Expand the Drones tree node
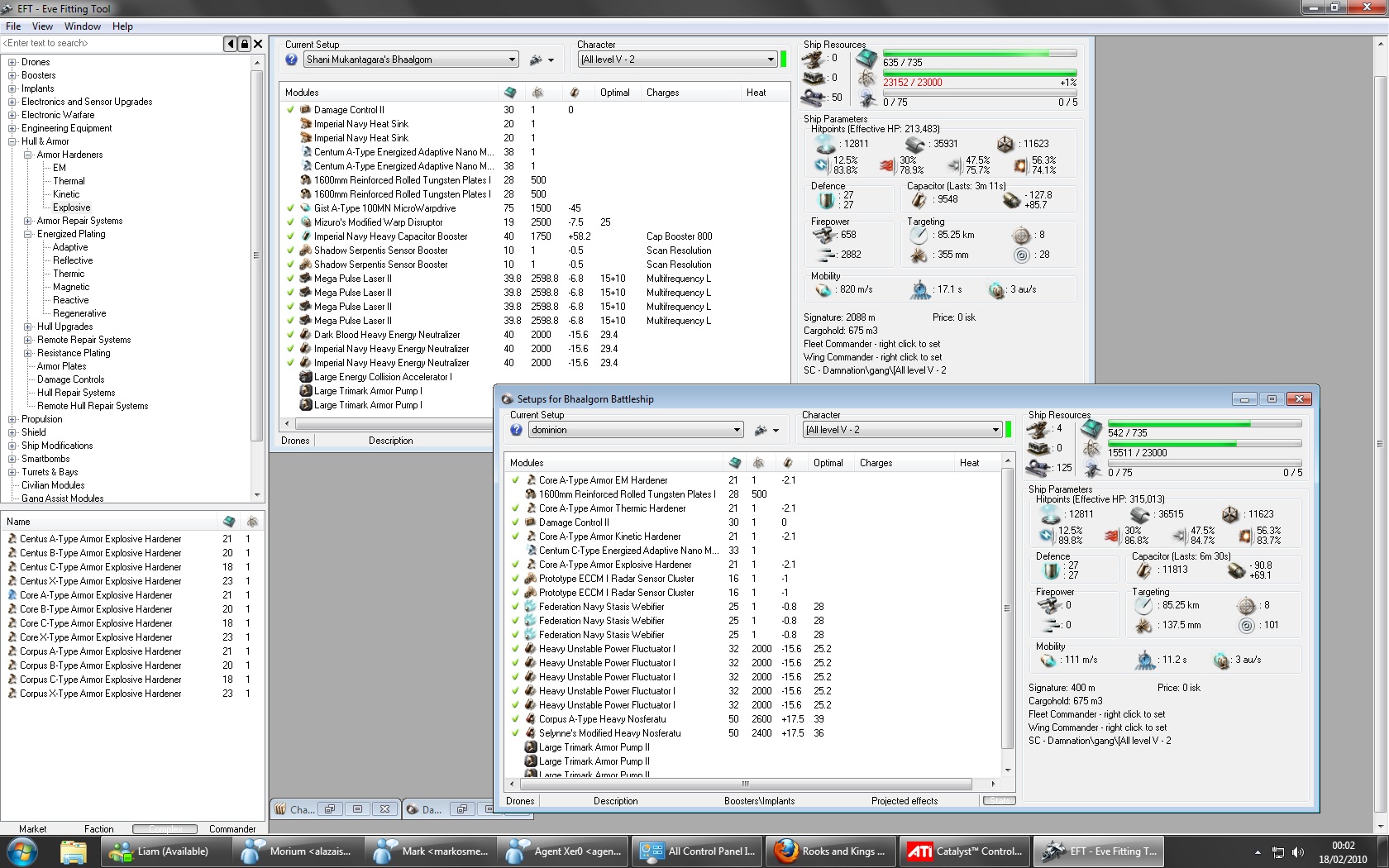Image resolution: width=1389 pixels, height=868 pixels. click(x=12, y=62)
